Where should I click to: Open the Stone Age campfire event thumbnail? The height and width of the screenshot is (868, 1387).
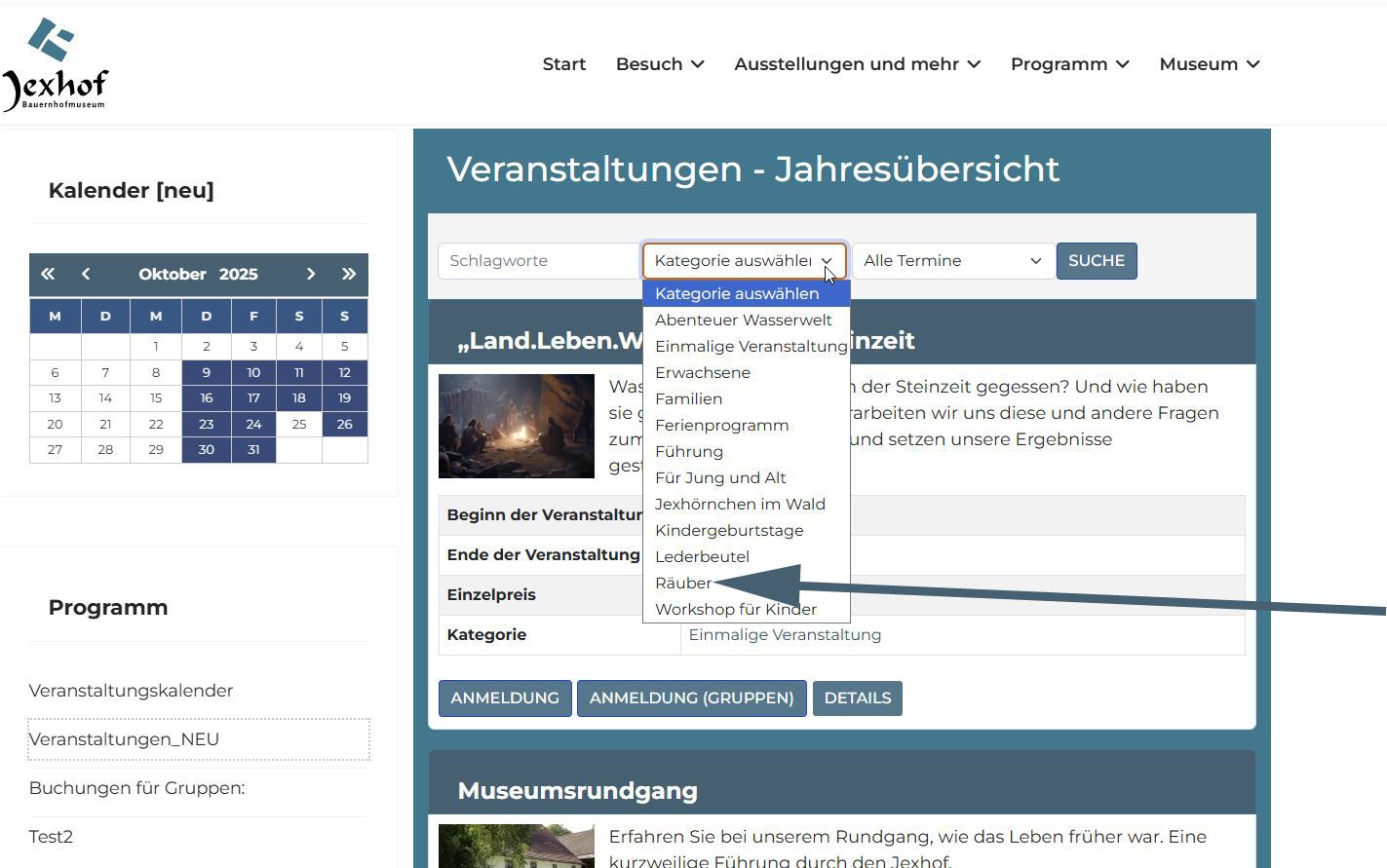[x=516, y=426]
